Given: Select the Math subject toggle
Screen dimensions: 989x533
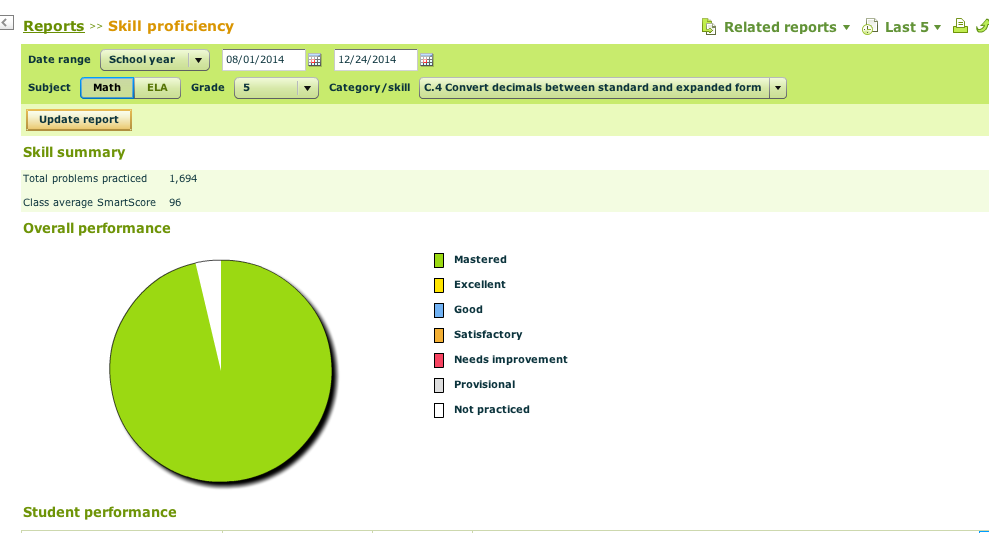Looking at the screenshot, I should pos(107,88).
